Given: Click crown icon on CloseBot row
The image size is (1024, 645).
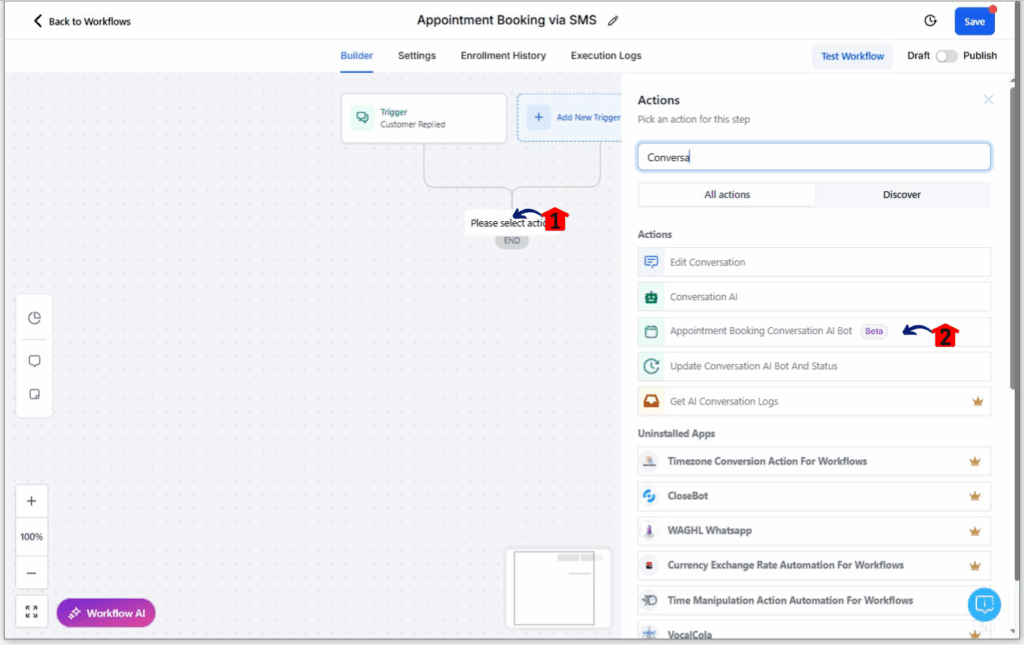Looking at the screenshot, I should (x=975, y=496).
